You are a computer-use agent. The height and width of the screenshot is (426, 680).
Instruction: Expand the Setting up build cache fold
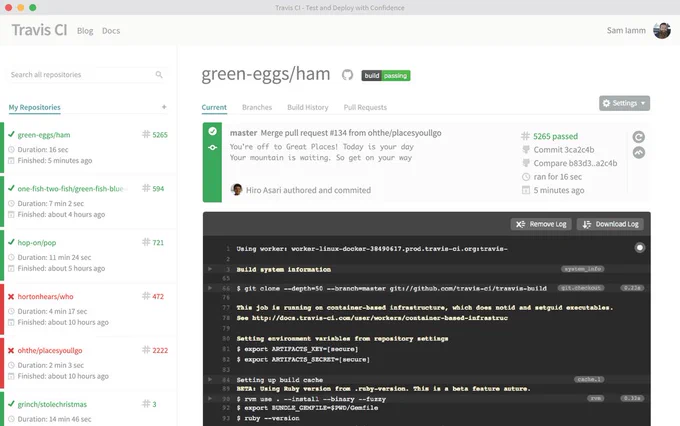pos(210,380)
